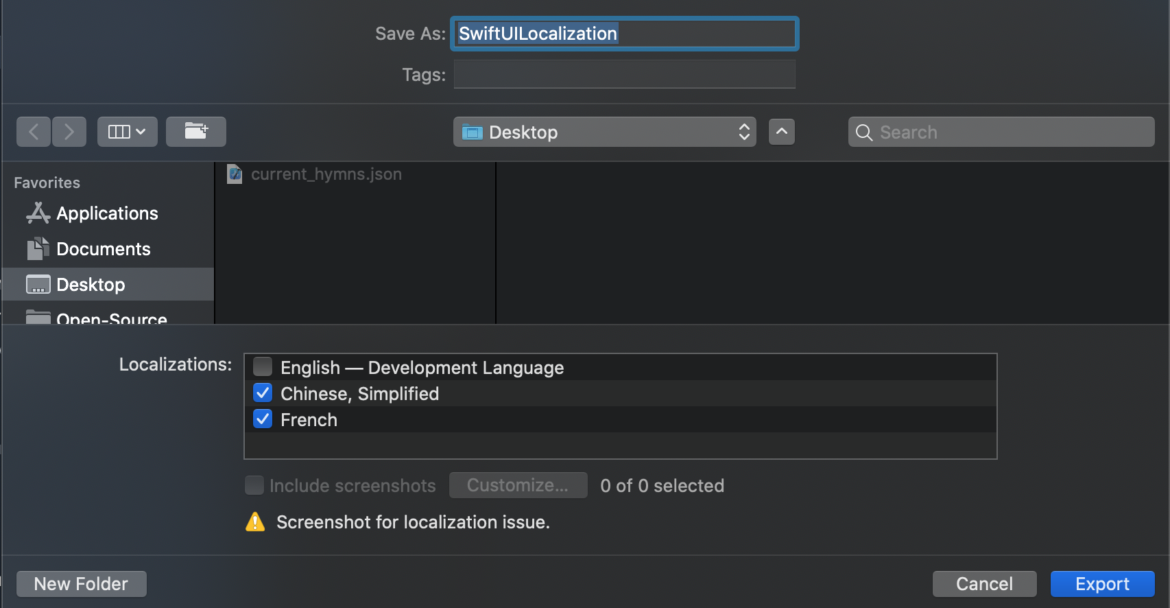Select the current_hymns.json file icon
This screenshot has width=1170, height=608.
(234, 173)
